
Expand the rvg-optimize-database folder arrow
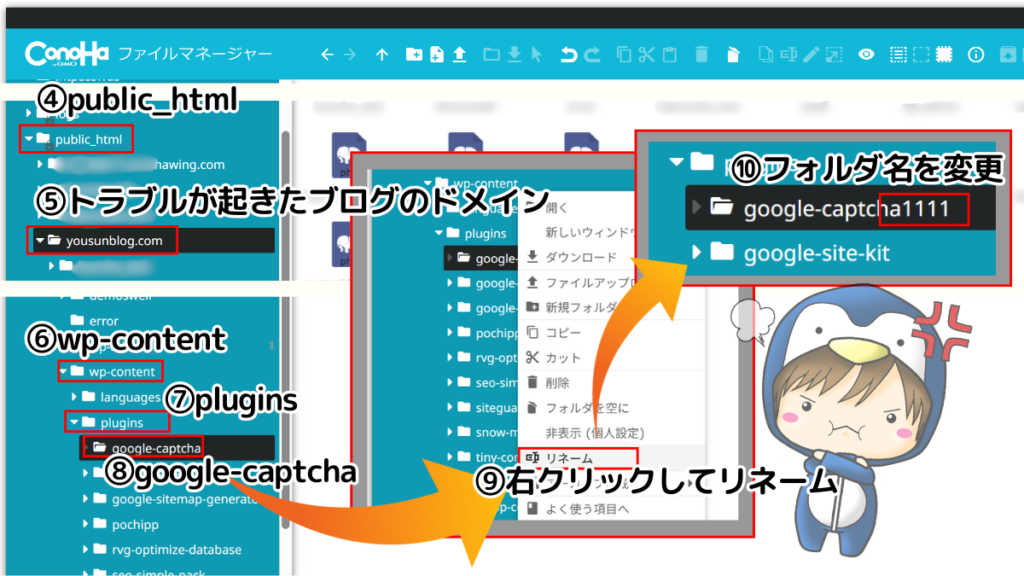86,550
